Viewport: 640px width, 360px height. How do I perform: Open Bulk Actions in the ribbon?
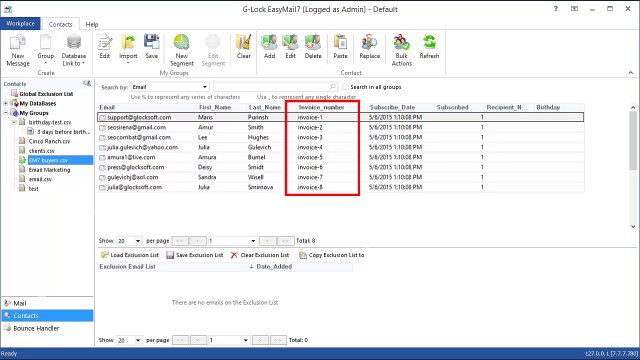pyautogui.click(x=402, y=51)
